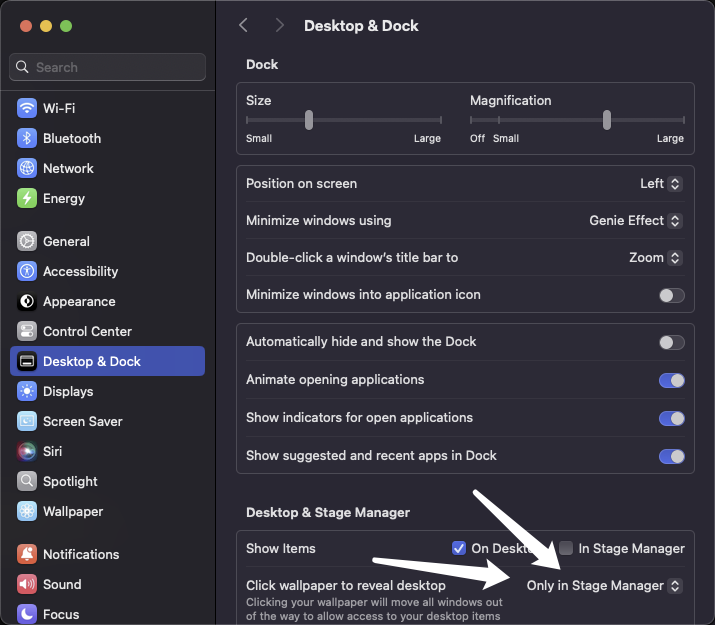
Task: Select Displays in the sidebar
Action: point(107,392)
